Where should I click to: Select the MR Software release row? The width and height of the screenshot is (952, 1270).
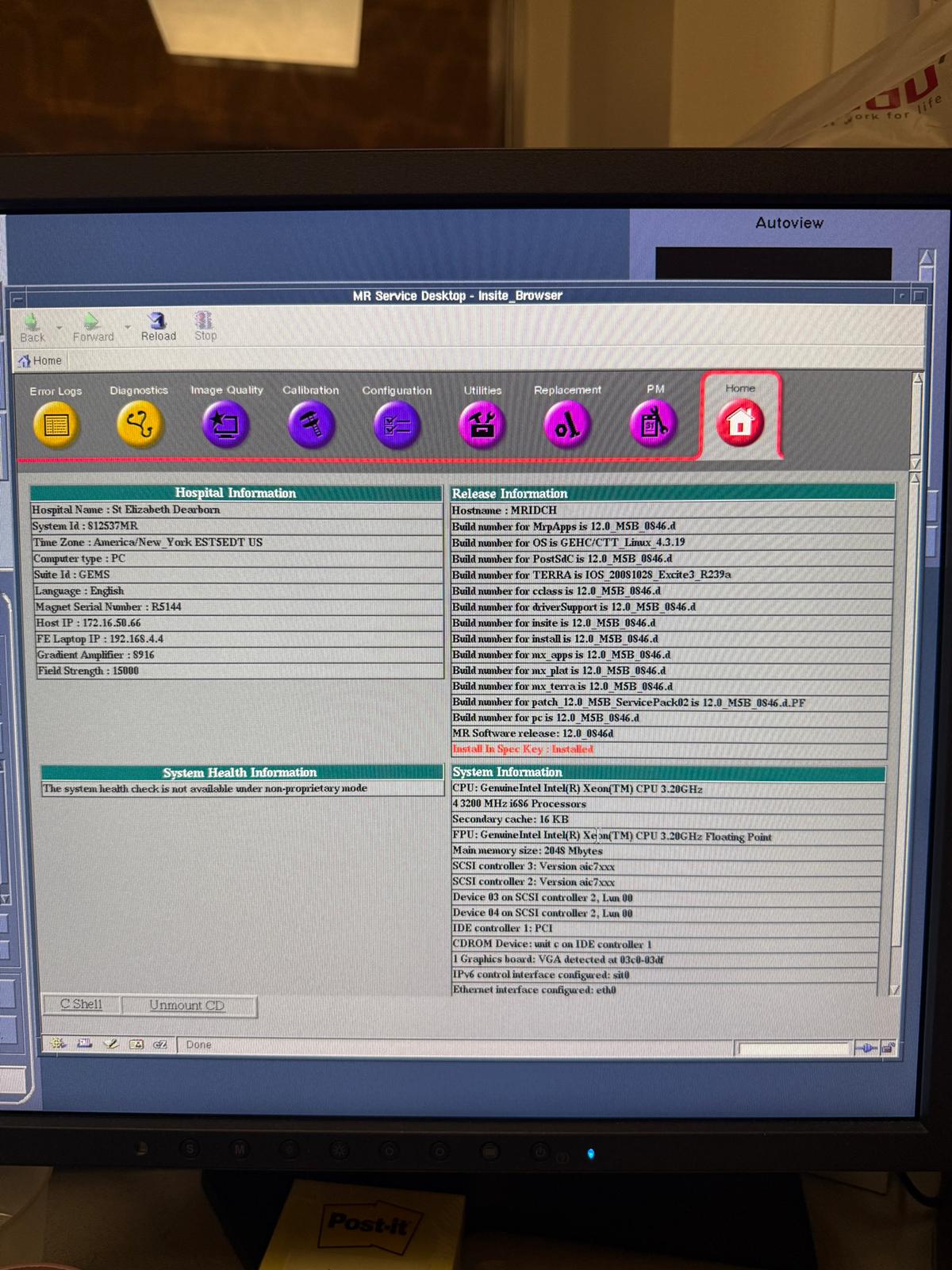click(x=669, y=733)
